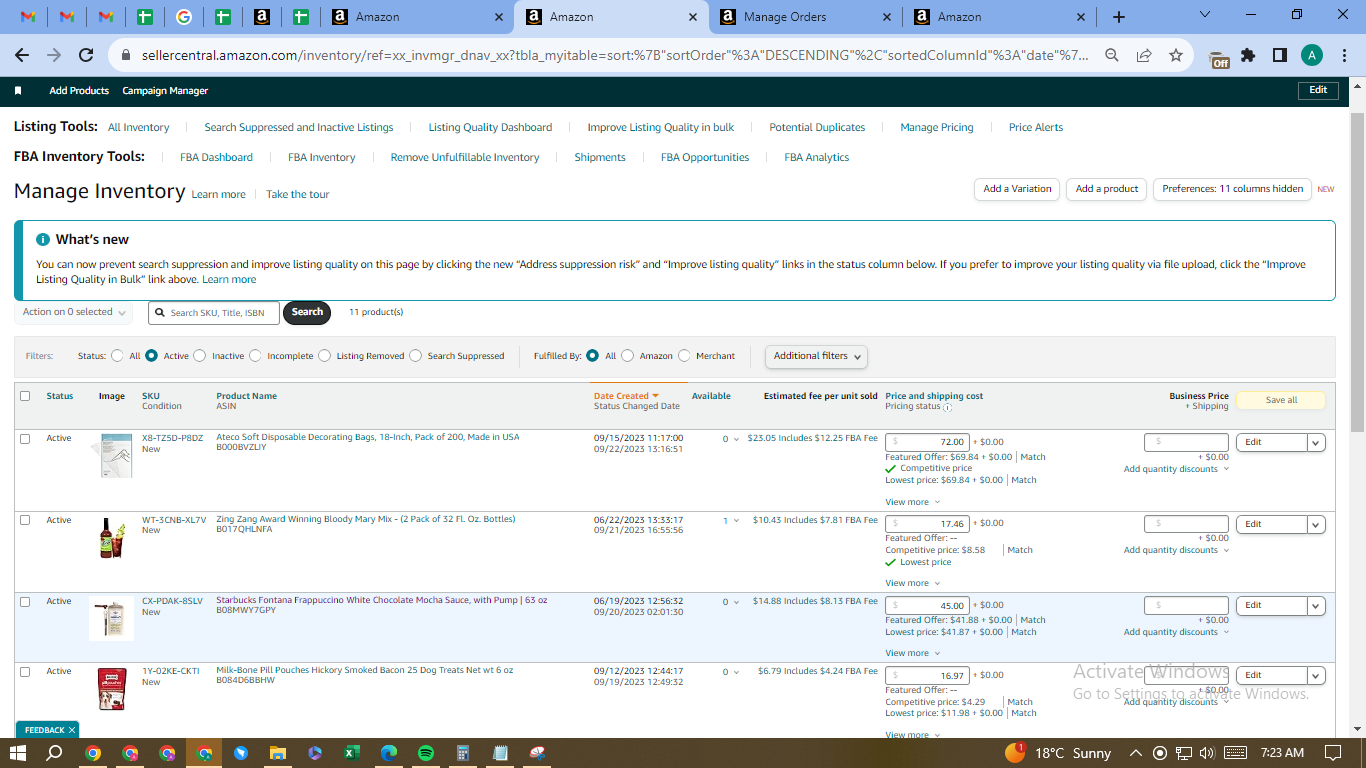The width and height of the screenshot is (1366, 768).
Task: Click the Add a Variation button
Action: 1017,189
